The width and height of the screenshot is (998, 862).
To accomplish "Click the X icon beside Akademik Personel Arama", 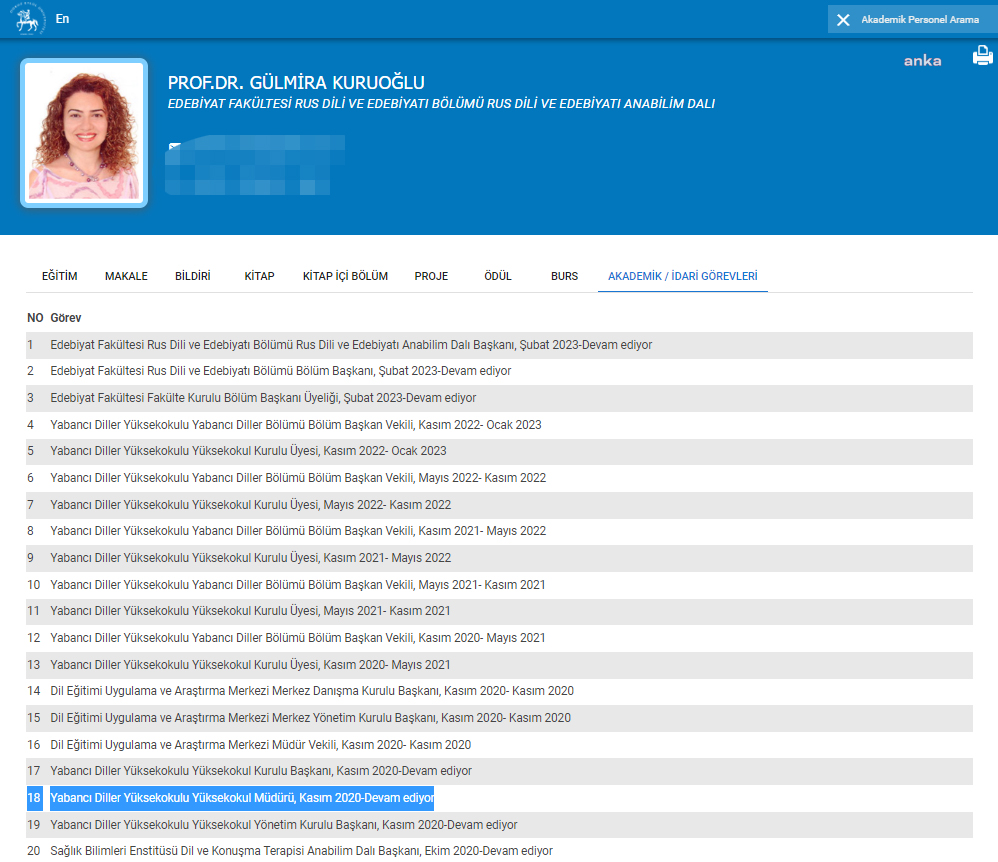I will pos(843,20).
